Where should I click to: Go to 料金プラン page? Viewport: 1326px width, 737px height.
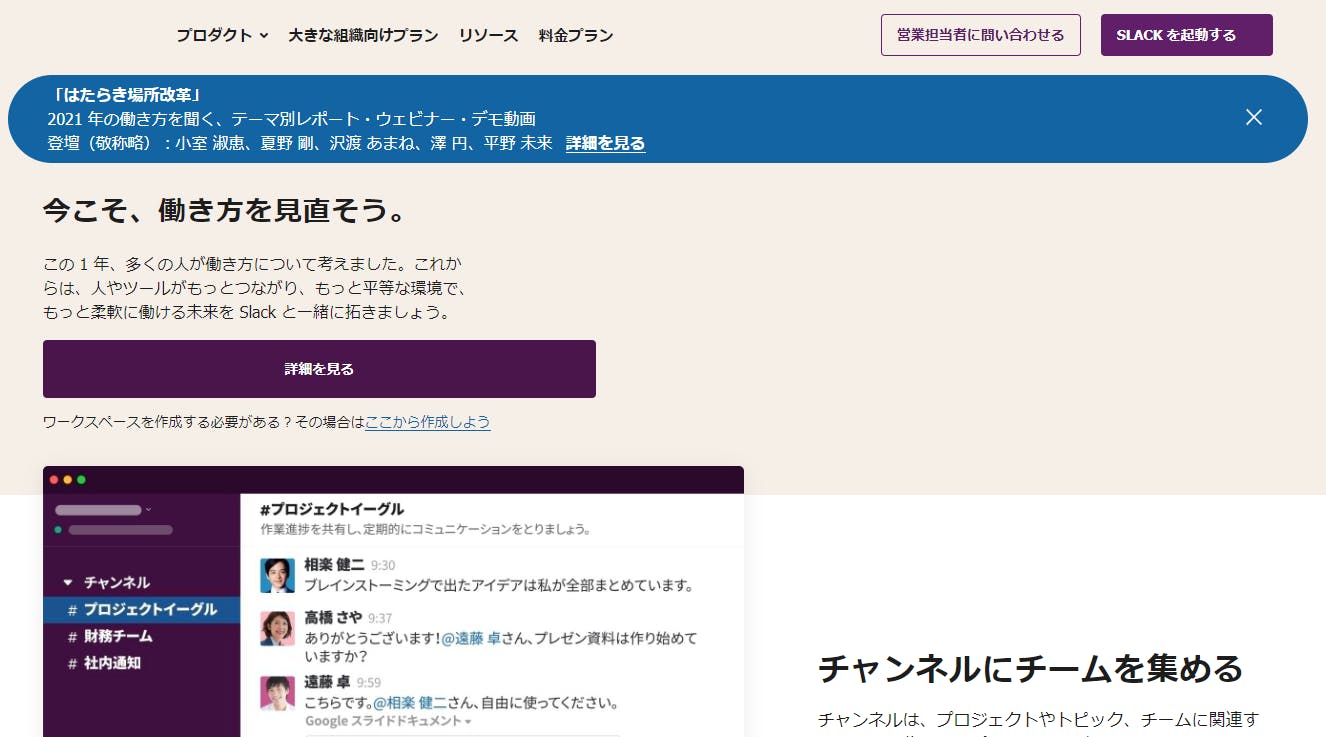pos(575,35)
